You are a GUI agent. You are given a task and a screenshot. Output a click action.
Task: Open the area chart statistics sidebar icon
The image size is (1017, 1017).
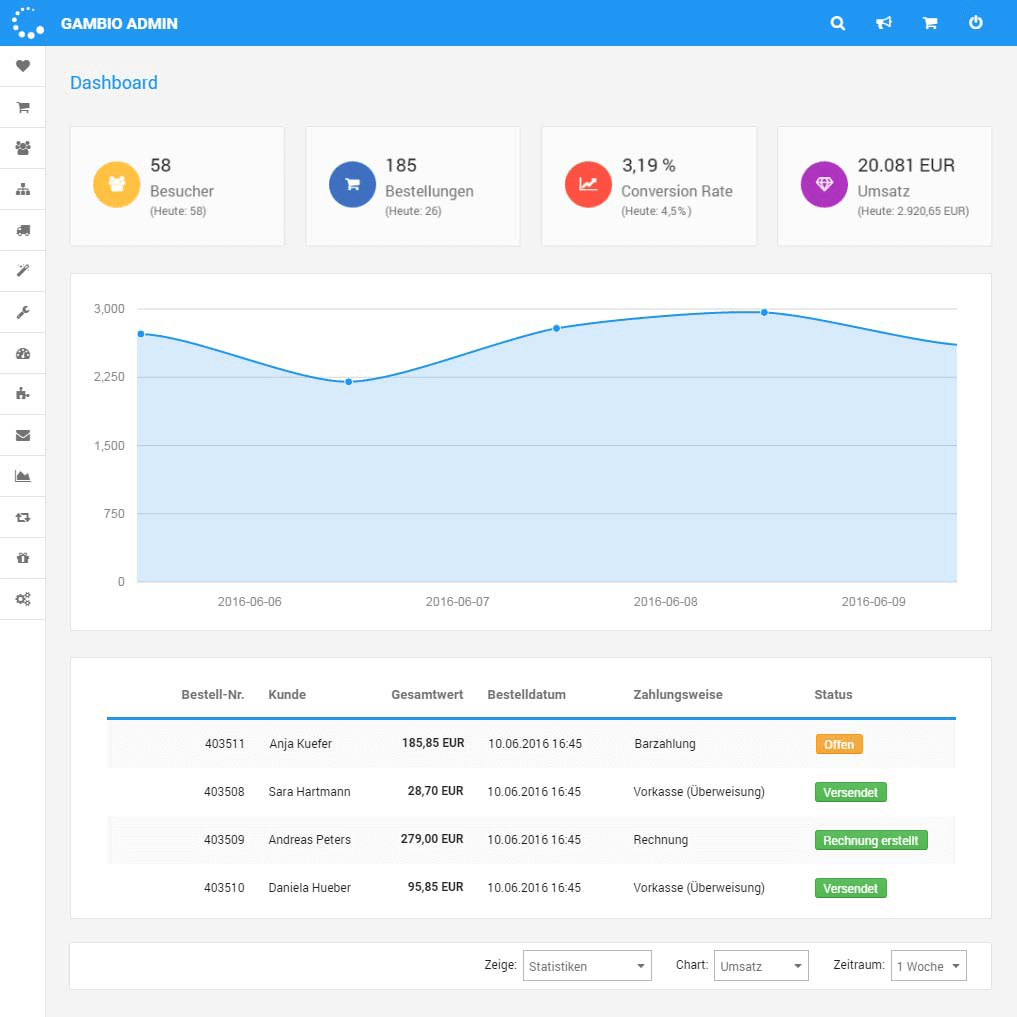23,476
